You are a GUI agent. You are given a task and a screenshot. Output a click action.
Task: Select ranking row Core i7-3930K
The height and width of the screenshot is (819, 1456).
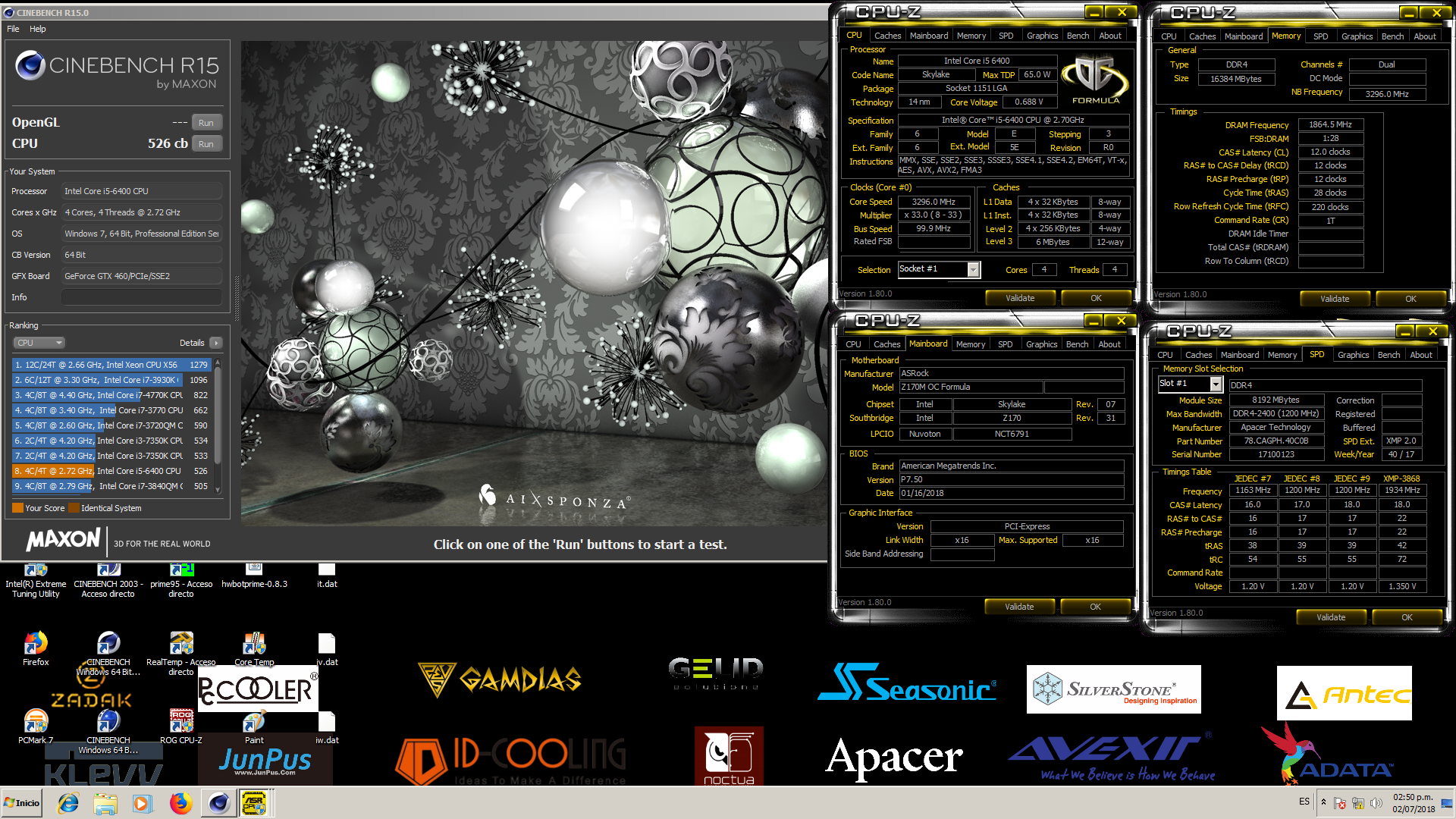coord(111,380)
